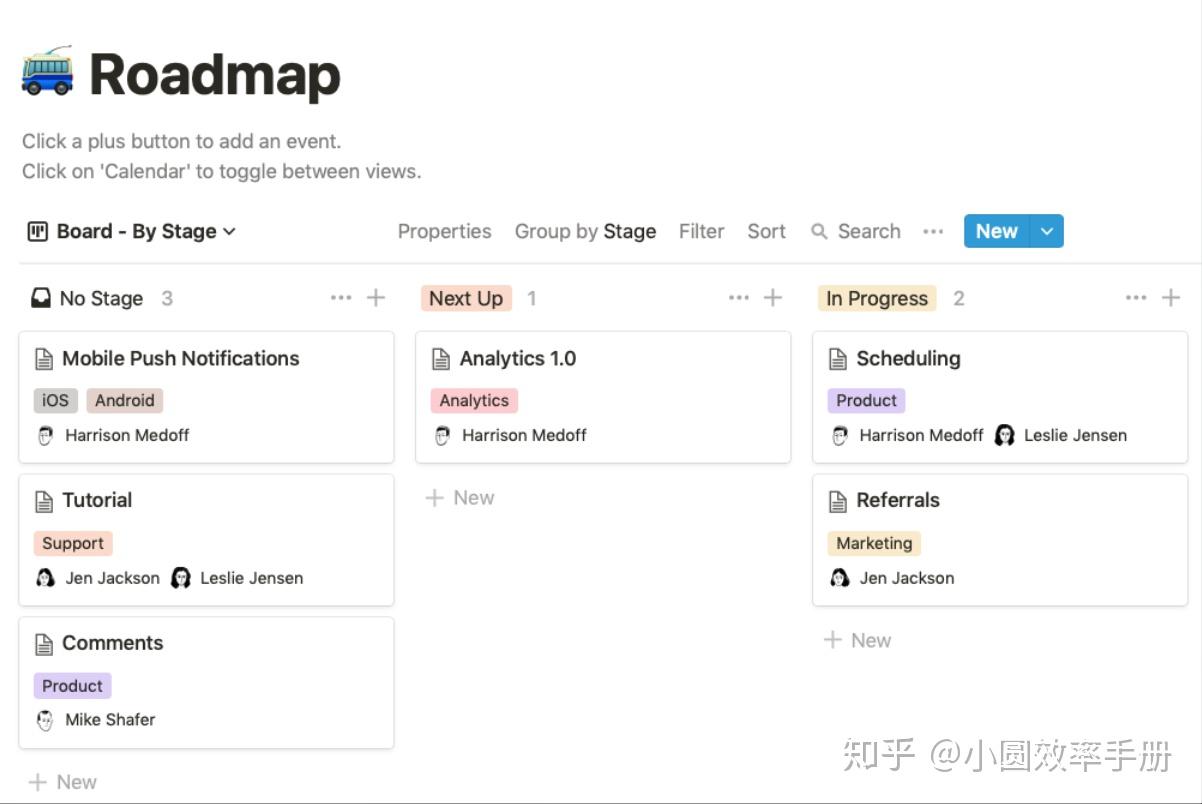Click Jen Jackson avatar on Referrals card
The height and width of the screenshot is (804, 1202).
840,578
